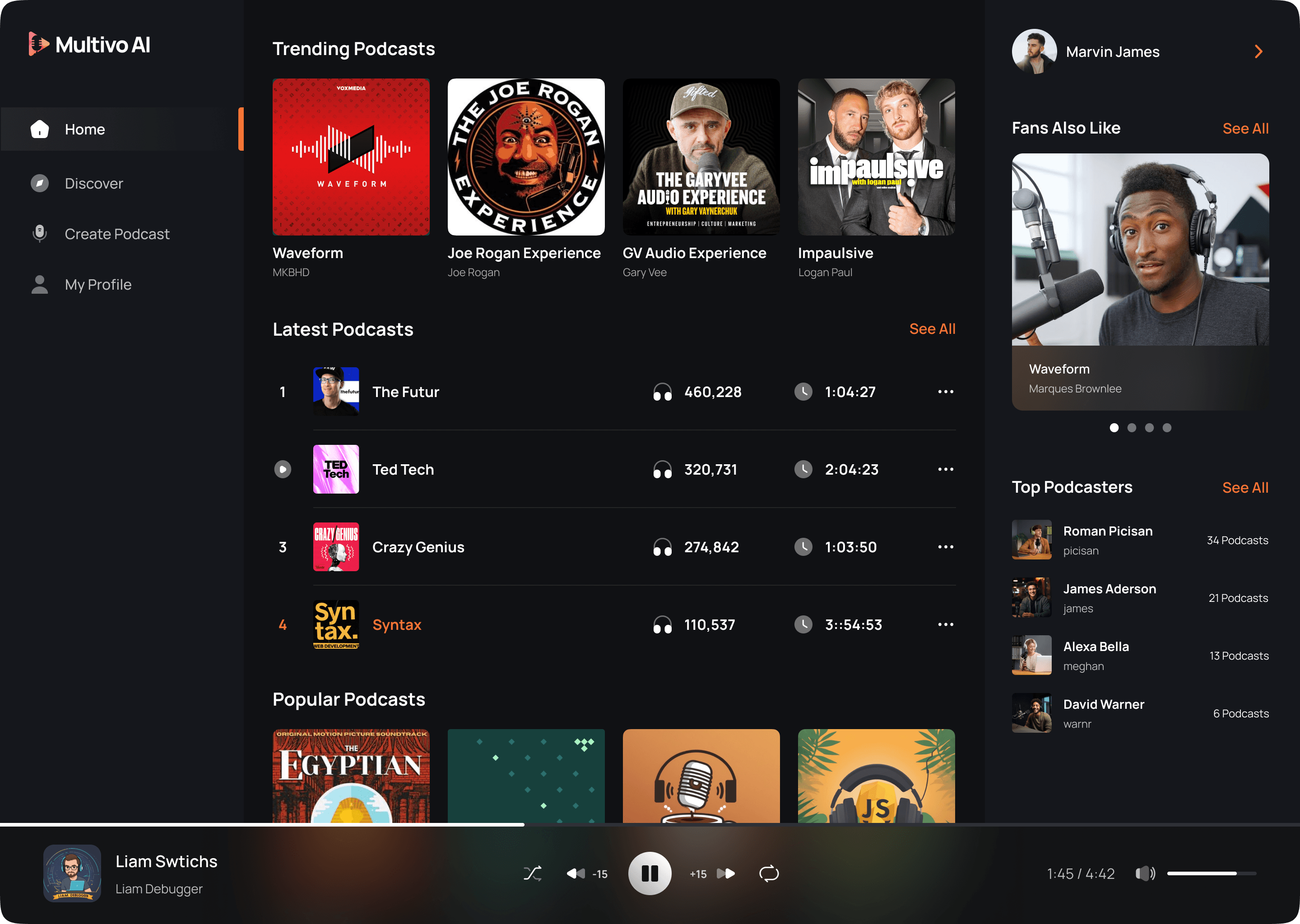Viewport: 1300px width, 924px height.
Task: Open more options for The Futur
Action: click(x=945, y=392)
